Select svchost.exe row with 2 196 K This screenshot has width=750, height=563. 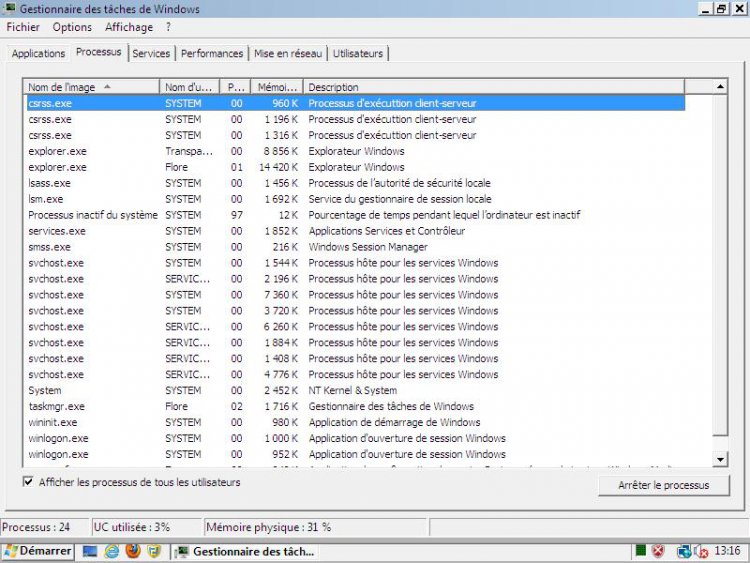click(x=356, y=279)
